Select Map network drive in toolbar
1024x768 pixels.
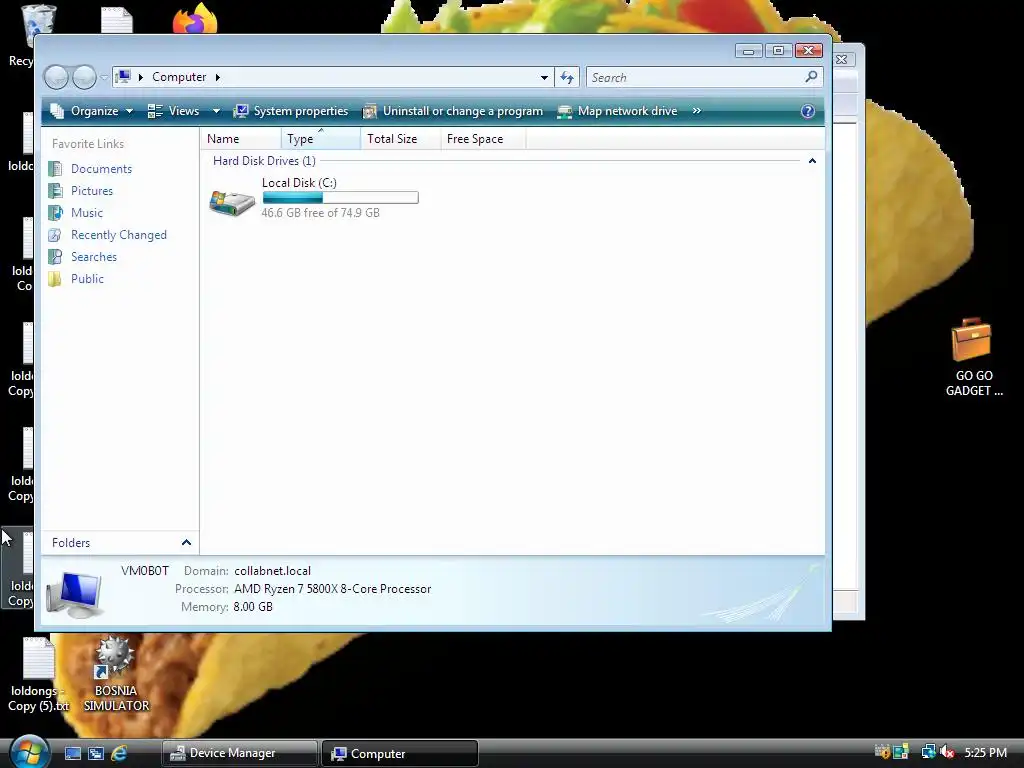[617, 111]
